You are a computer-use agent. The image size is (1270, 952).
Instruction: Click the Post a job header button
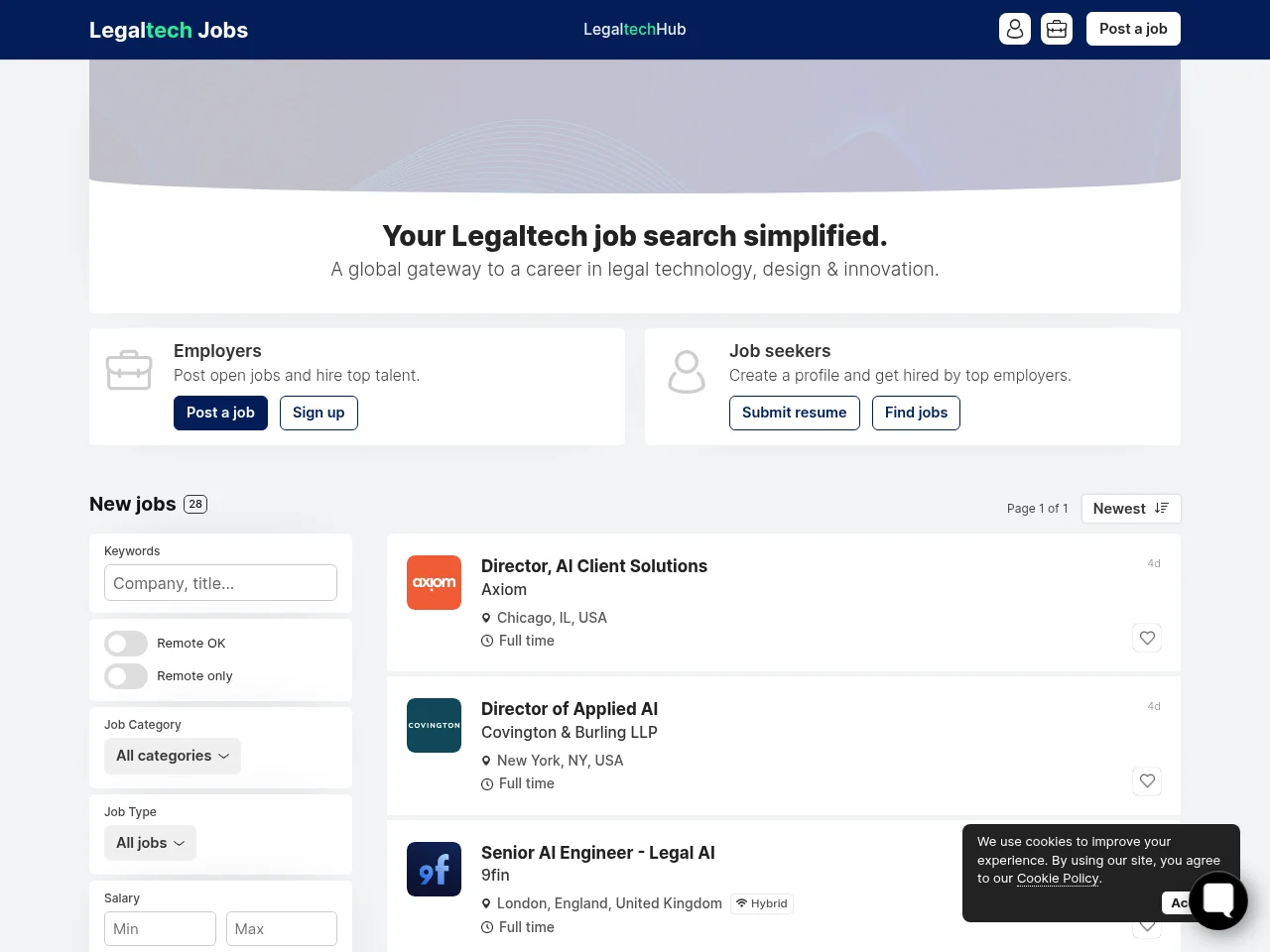point(1133,29)
